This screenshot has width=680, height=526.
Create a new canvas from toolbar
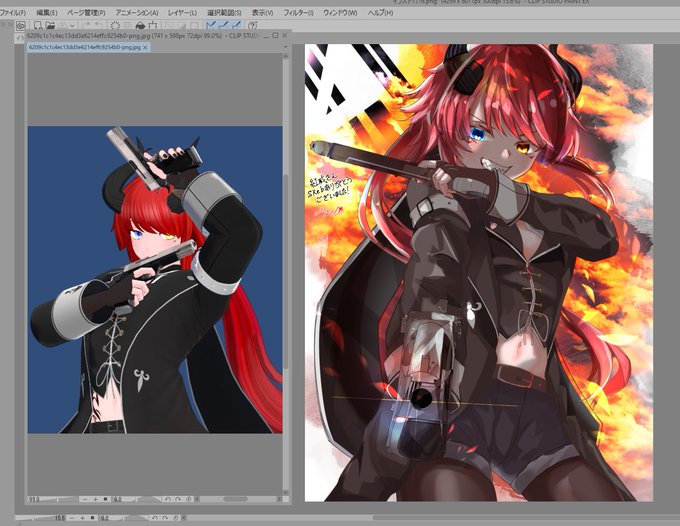coord(38,26)
